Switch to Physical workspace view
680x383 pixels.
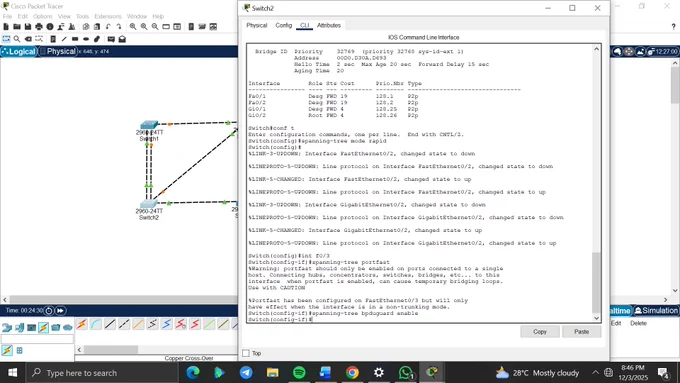(x=58, y=52)
